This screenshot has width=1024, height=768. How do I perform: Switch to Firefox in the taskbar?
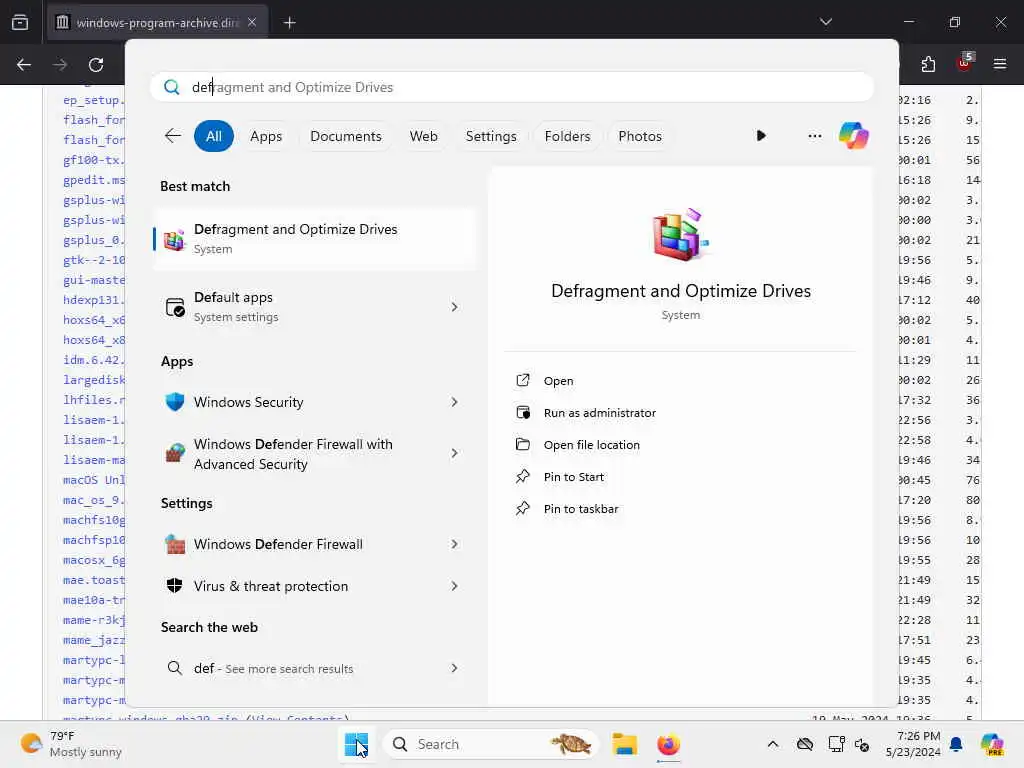click(668, 744)
